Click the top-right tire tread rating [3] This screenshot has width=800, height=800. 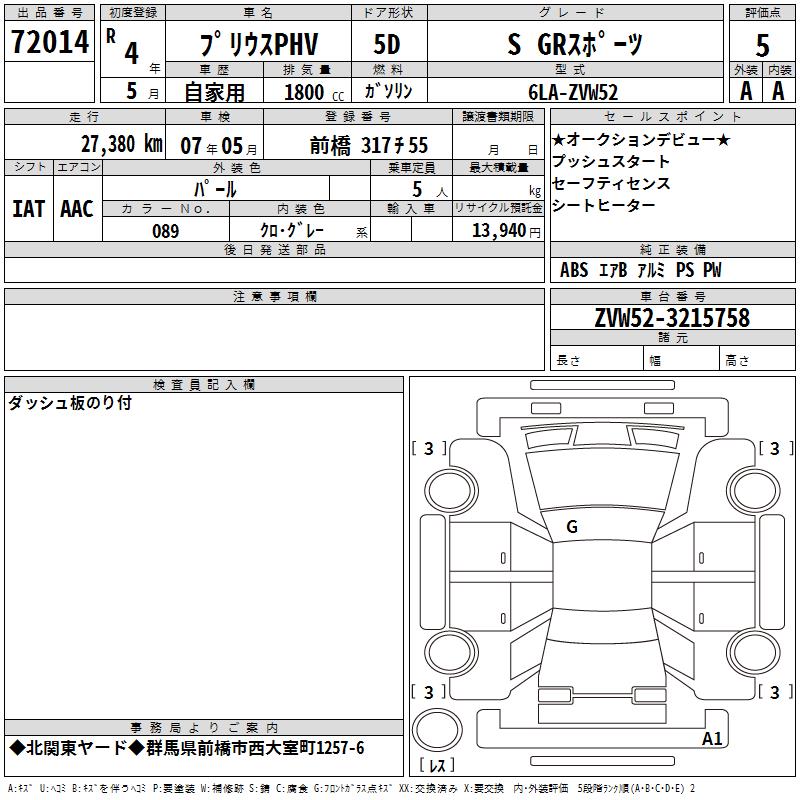click(x=775, y=448)
